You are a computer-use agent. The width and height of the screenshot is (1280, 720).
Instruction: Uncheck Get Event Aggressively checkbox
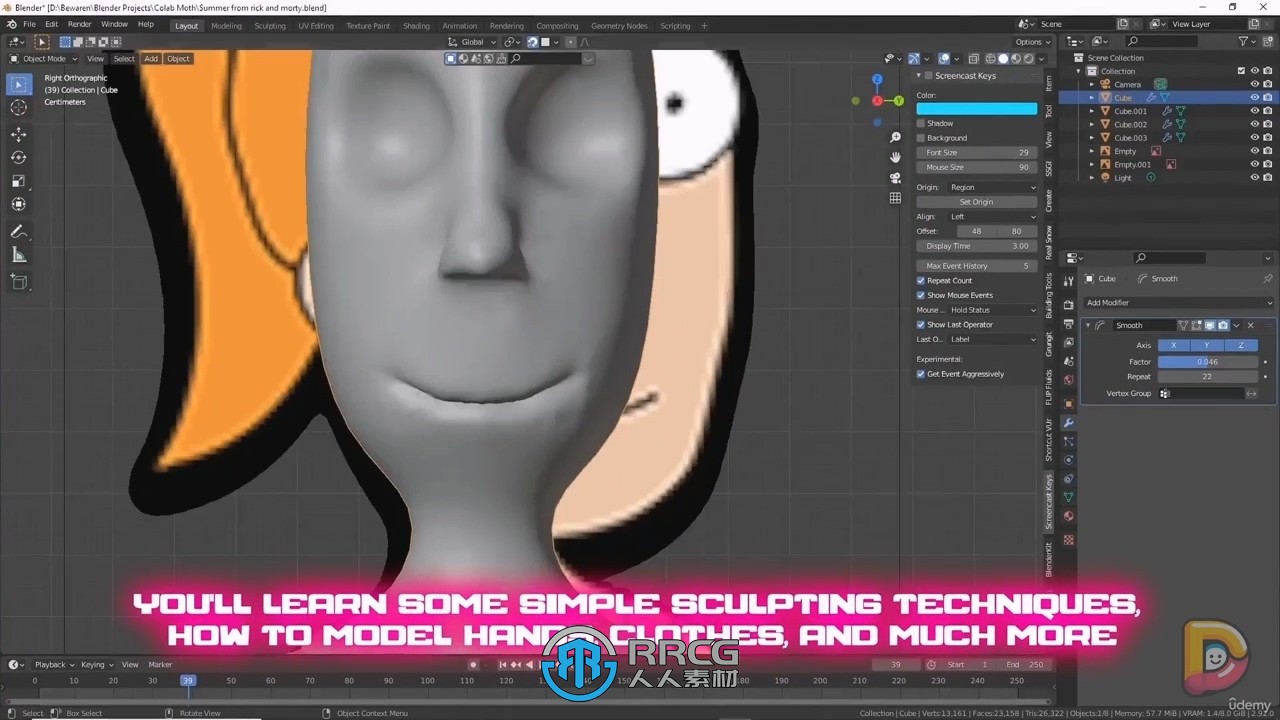[921, 374]
